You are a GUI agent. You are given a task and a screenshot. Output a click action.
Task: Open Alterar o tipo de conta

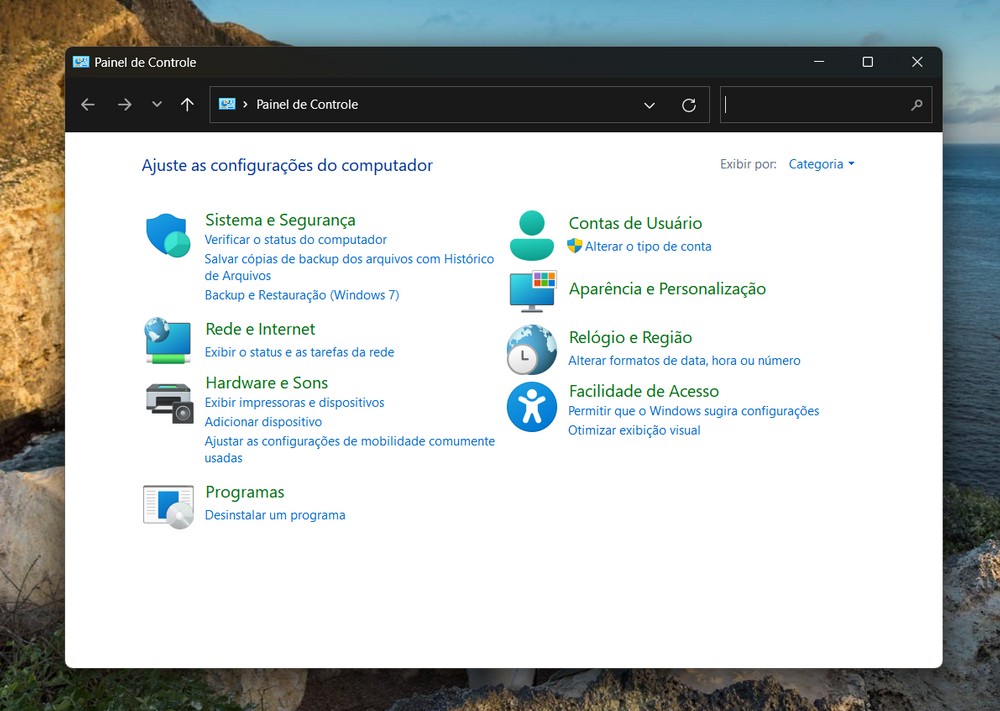pyautogui.click(x=648, y=246)
